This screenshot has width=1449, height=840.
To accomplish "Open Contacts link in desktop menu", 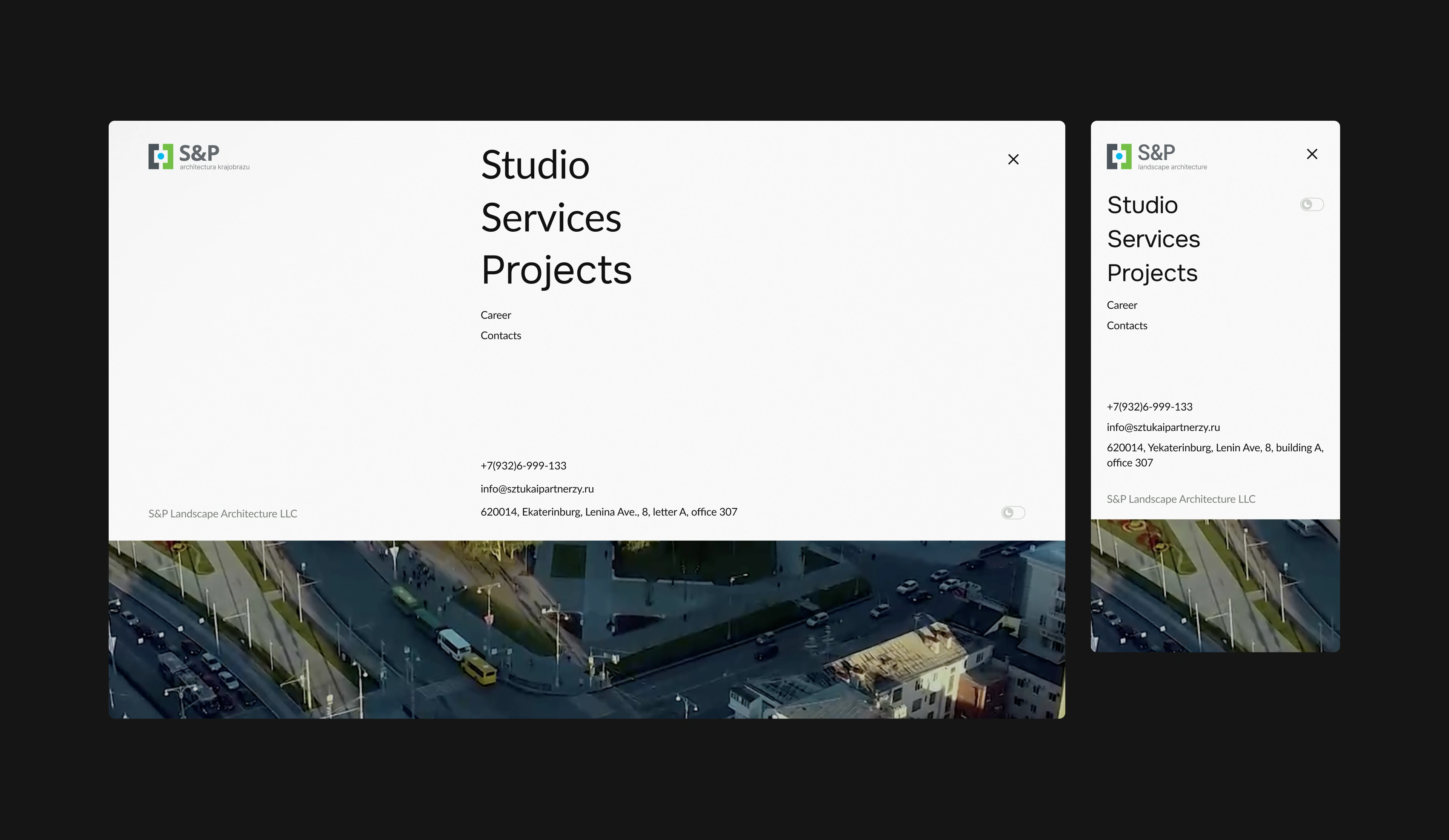I will 500,336.
